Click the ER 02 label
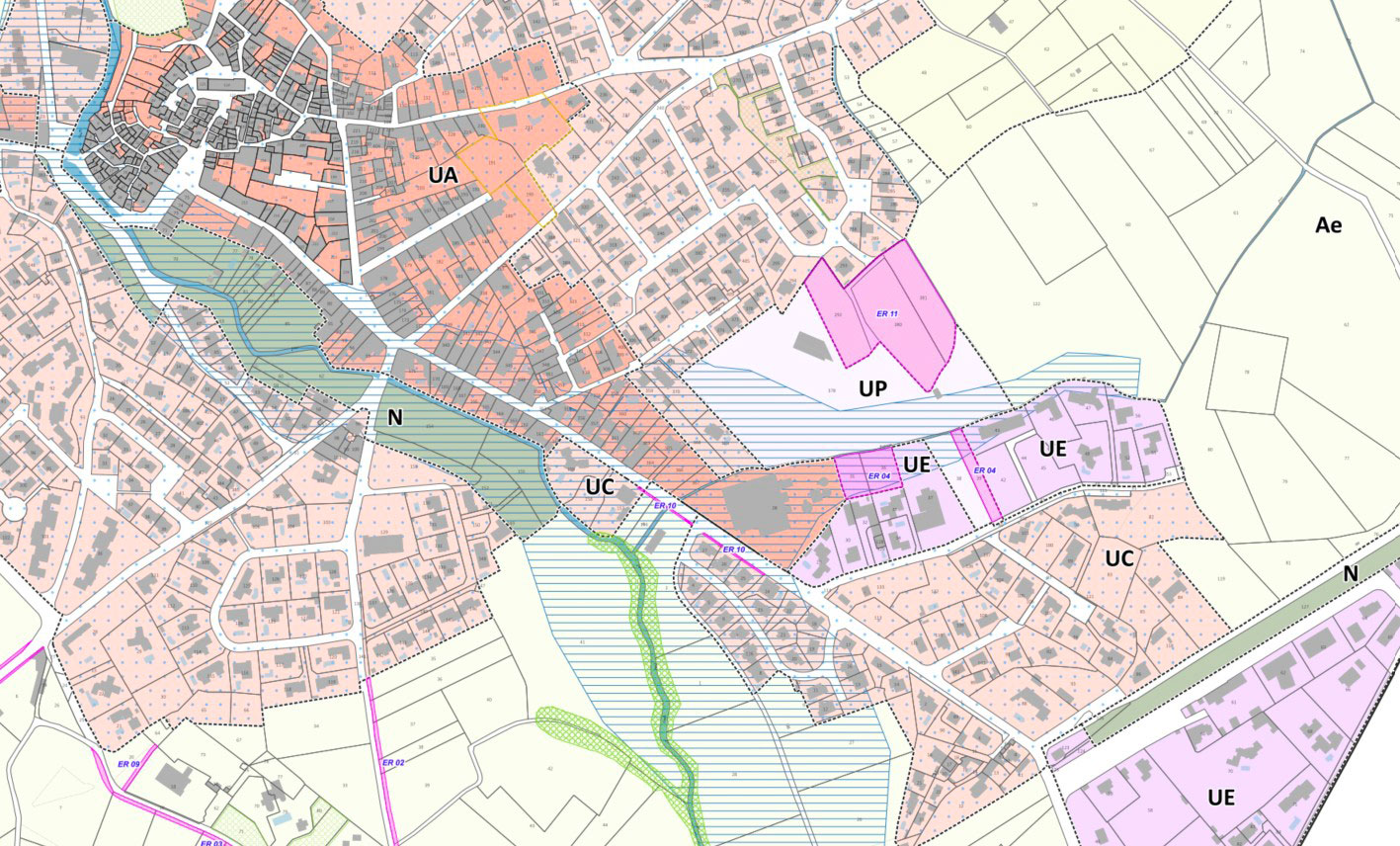This screenshot has width=1400, height=846. click(392, 763)
